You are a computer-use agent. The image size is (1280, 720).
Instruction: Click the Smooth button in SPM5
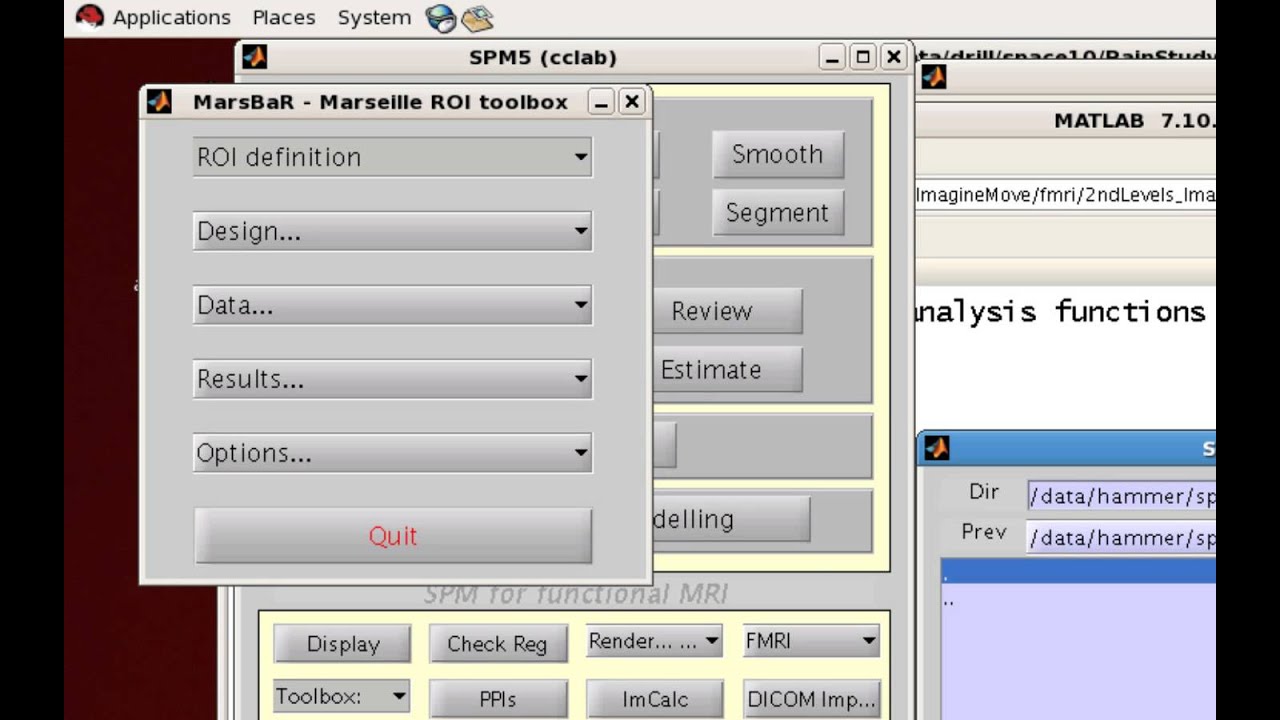(x=777, y=154)
